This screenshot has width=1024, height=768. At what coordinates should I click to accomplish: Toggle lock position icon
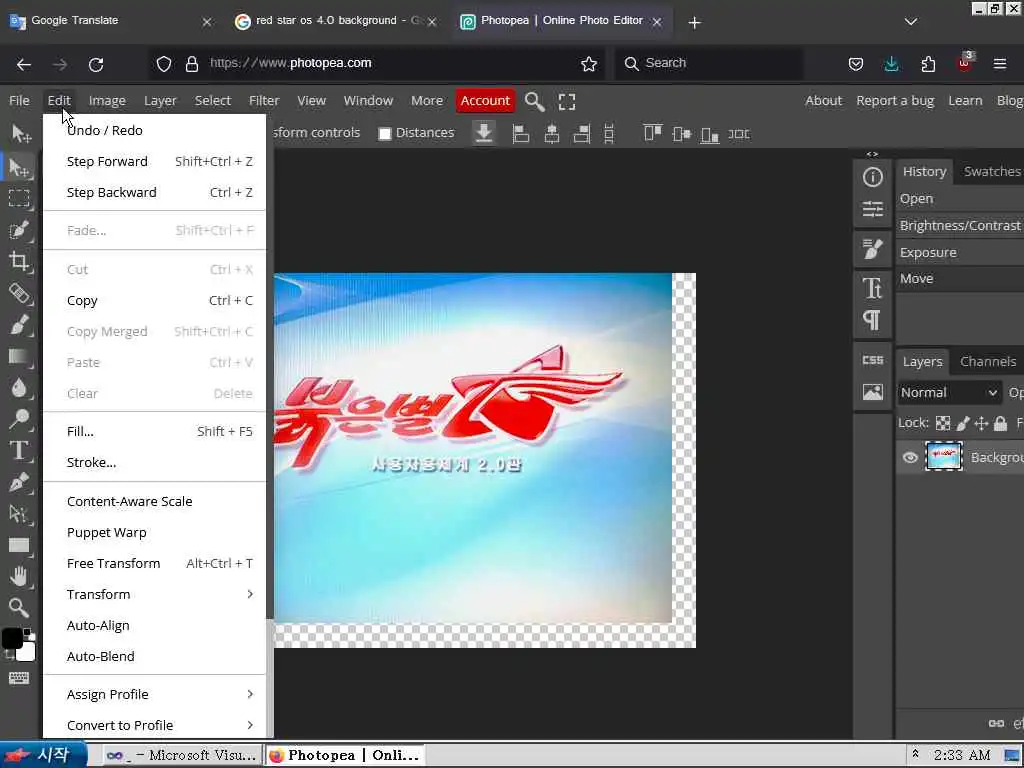click(x=981, y=423)
